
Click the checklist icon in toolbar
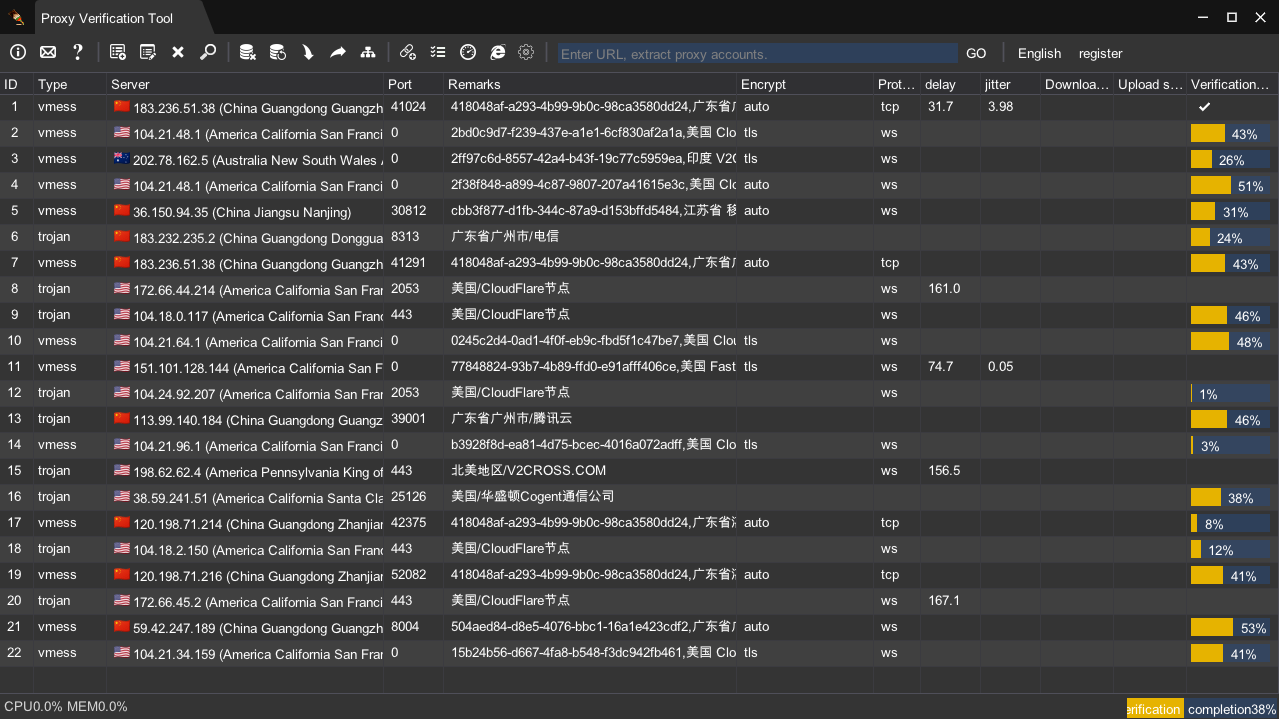tap(438, 52)
